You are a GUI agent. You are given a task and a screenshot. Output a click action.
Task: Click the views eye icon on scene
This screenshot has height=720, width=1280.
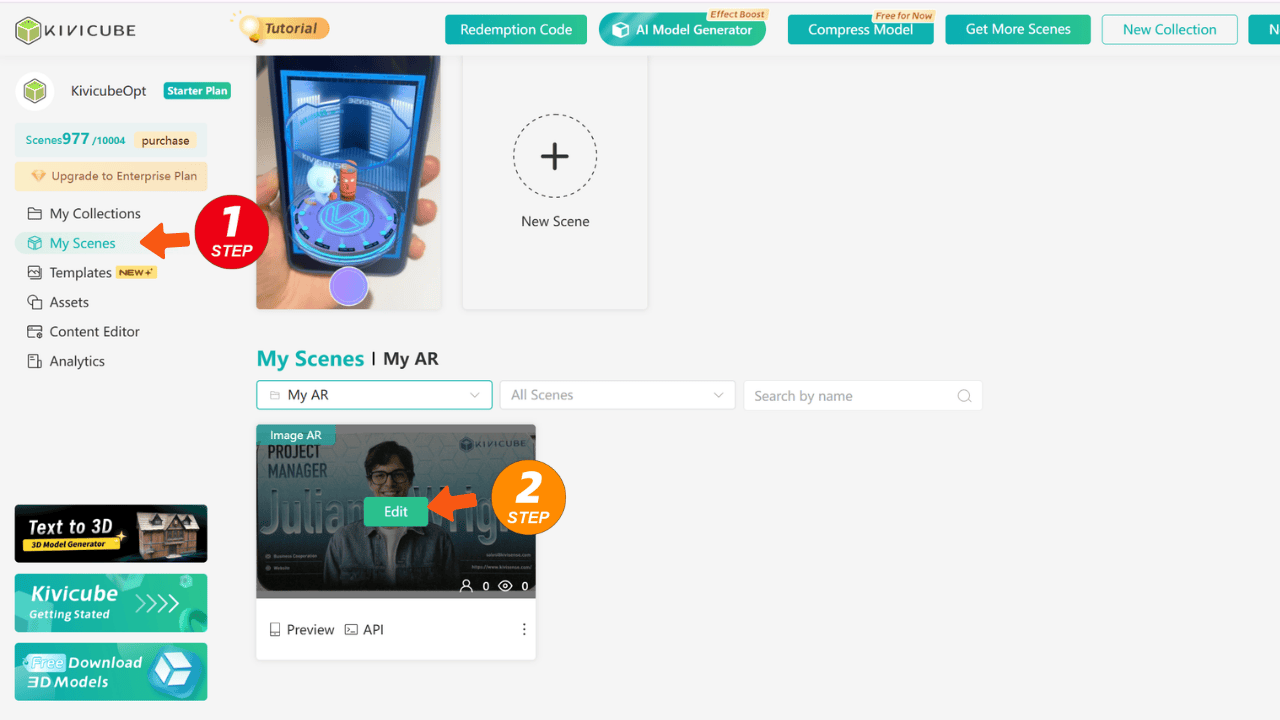(x=506, y=586)
